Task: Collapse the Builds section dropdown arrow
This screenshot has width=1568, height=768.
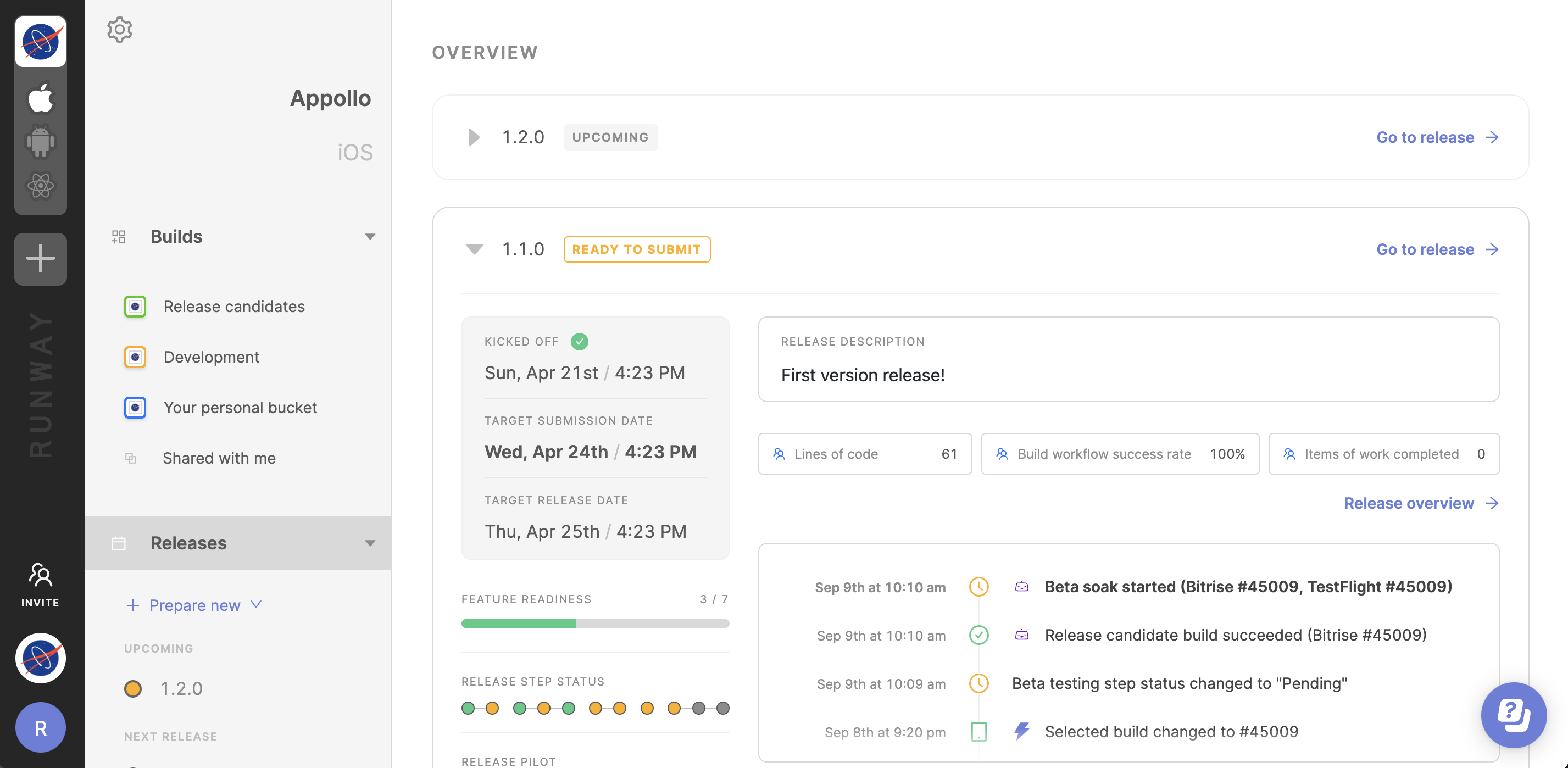Action: point(370,236)
